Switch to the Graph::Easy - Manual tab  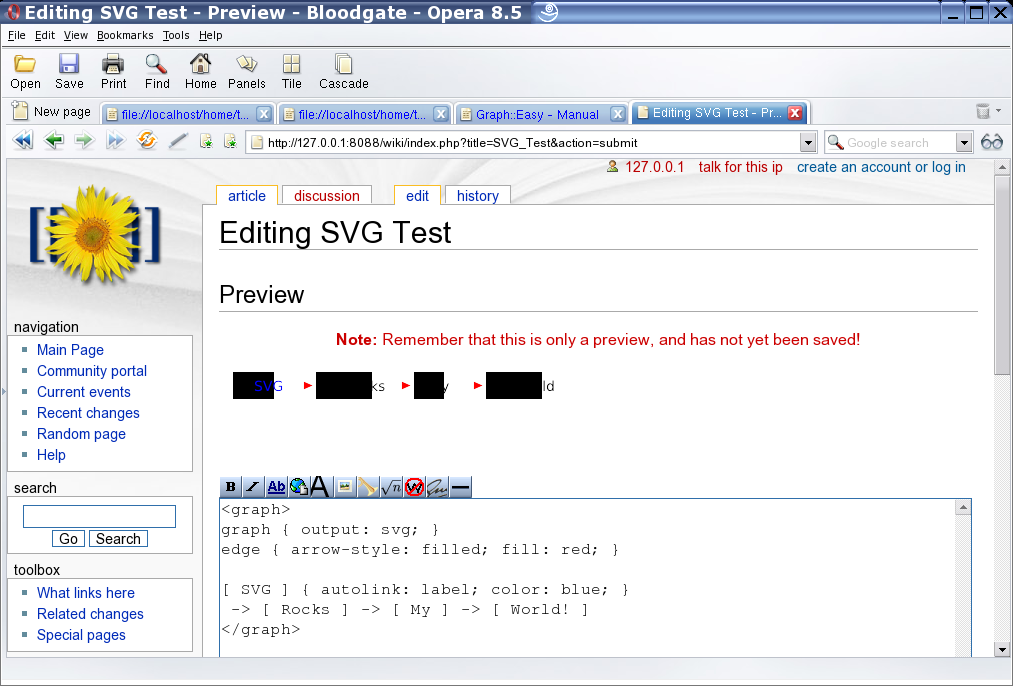pos(537,114)
